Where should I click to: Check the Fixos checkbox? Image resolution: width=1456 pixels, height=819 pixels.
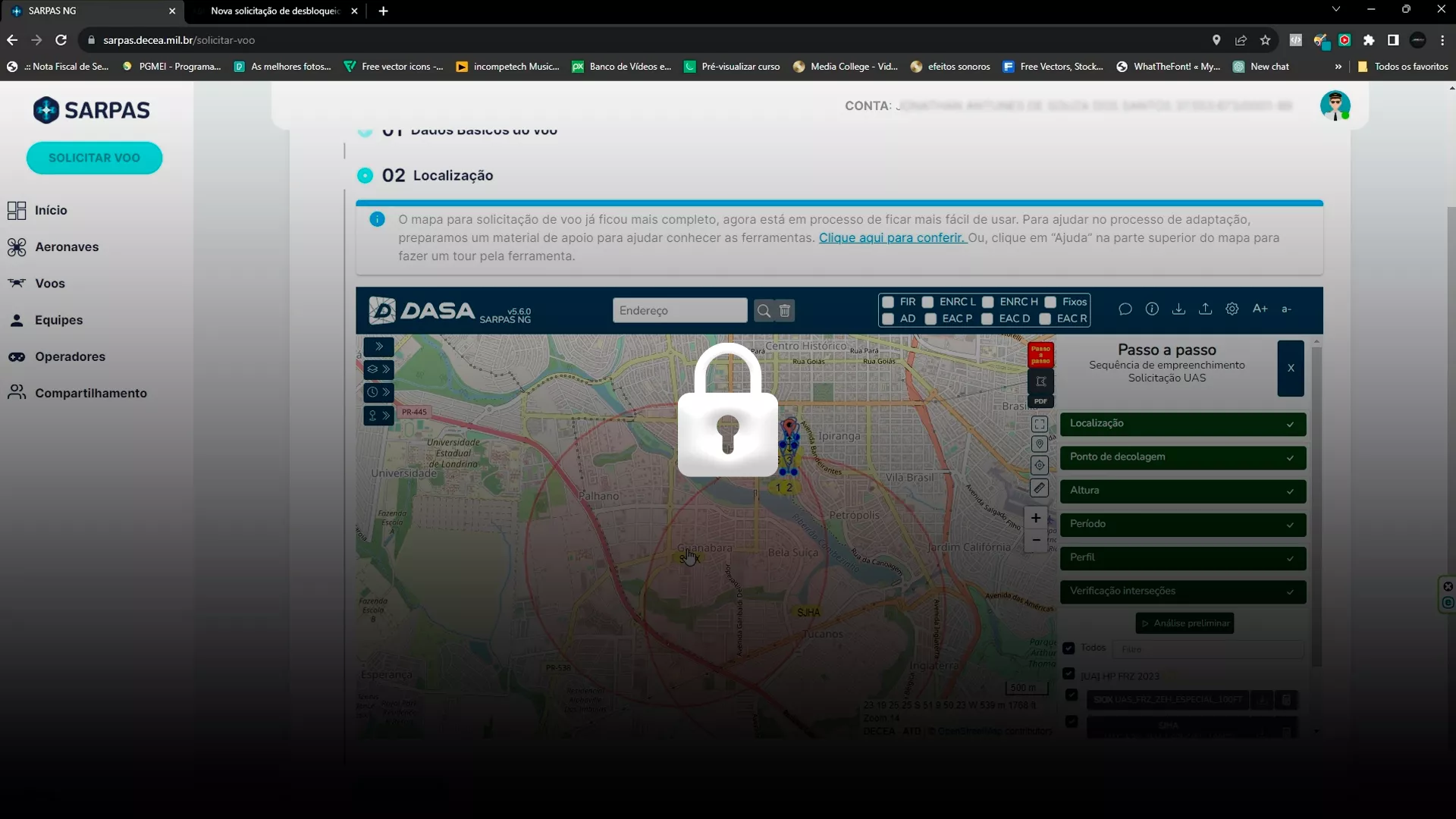1050,302
